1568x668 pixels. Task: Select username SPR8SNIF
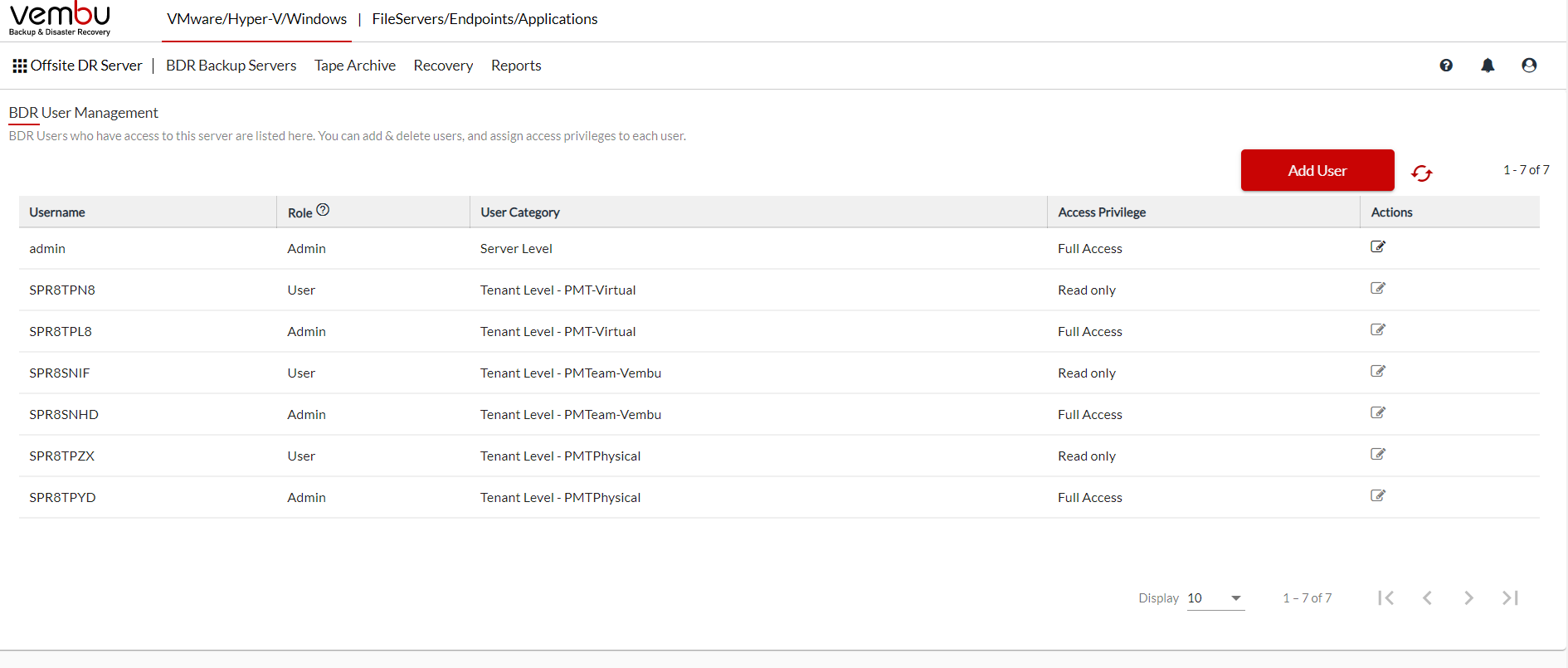pos(60,373)
